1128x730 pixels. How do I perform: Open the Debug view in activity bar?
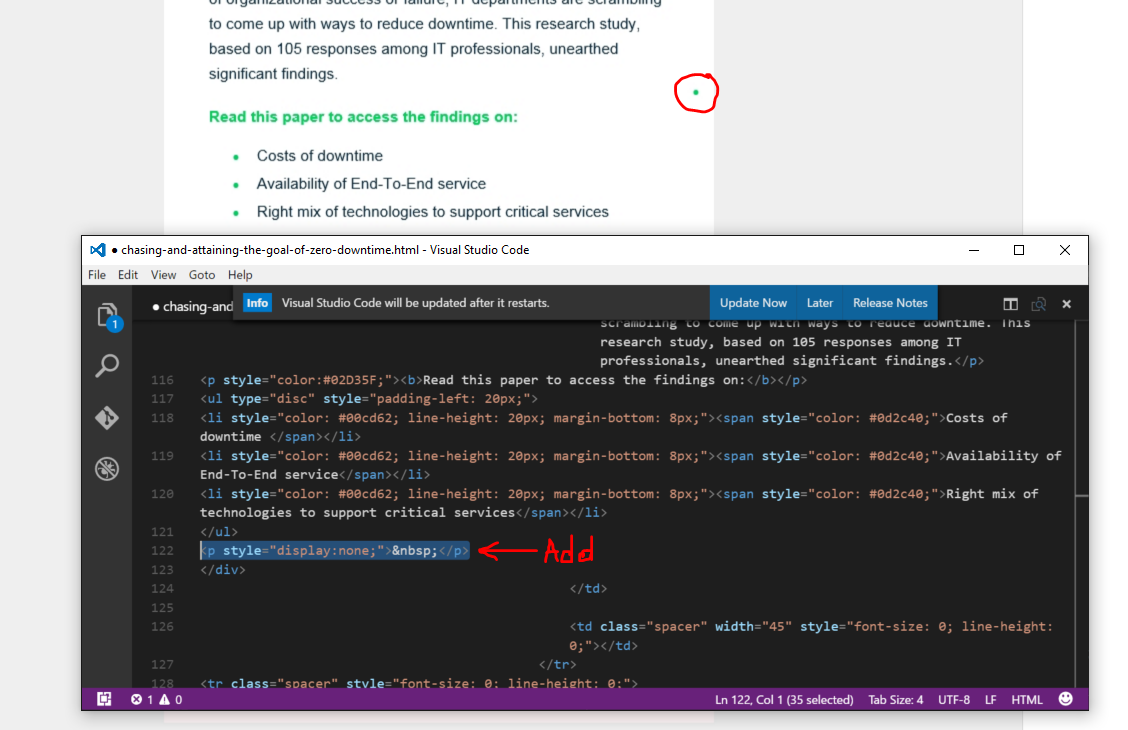107,468
